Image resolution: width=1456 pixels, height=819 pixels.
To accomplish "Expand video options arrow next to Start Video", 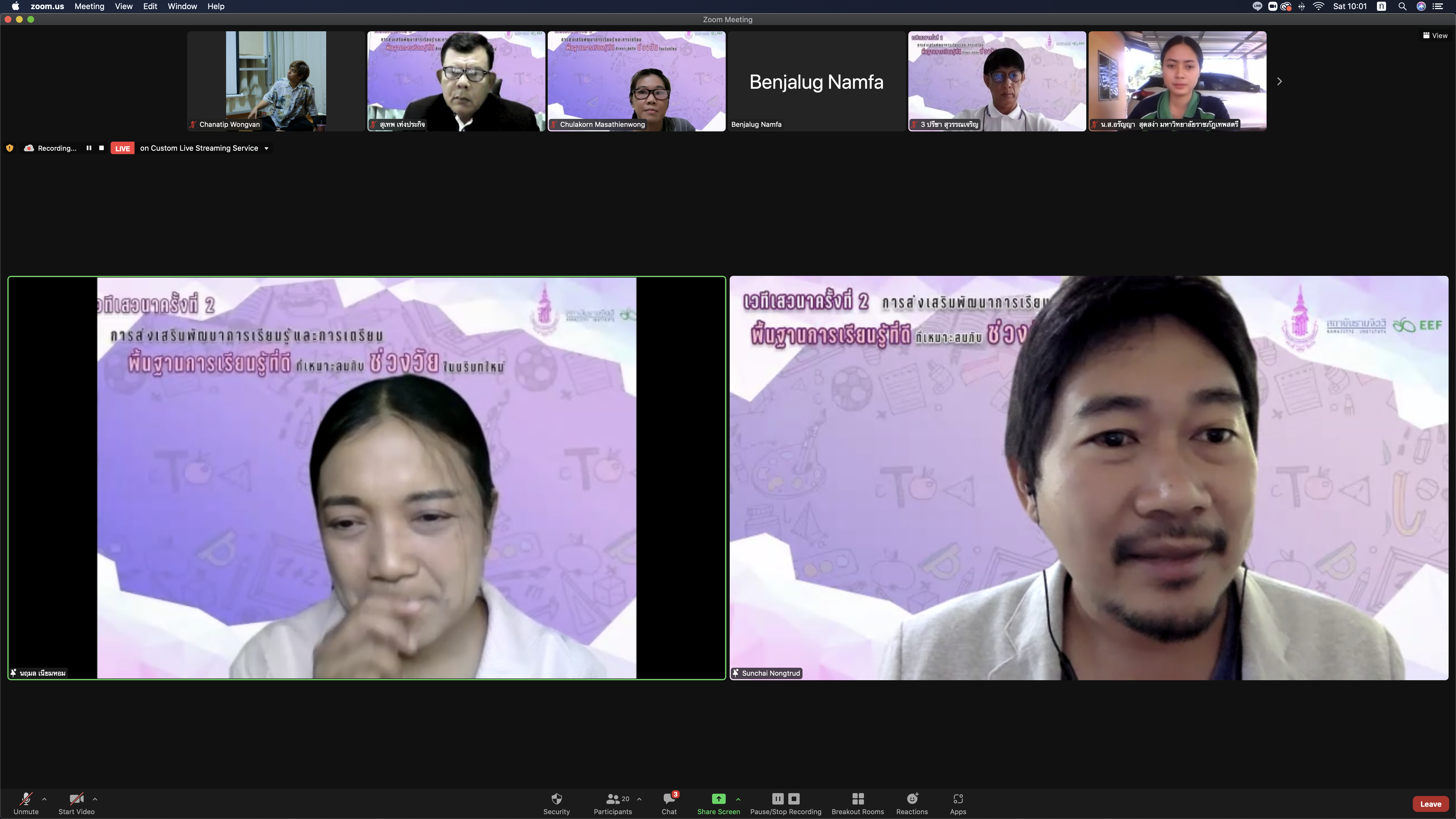I will [x=95, y=799].
